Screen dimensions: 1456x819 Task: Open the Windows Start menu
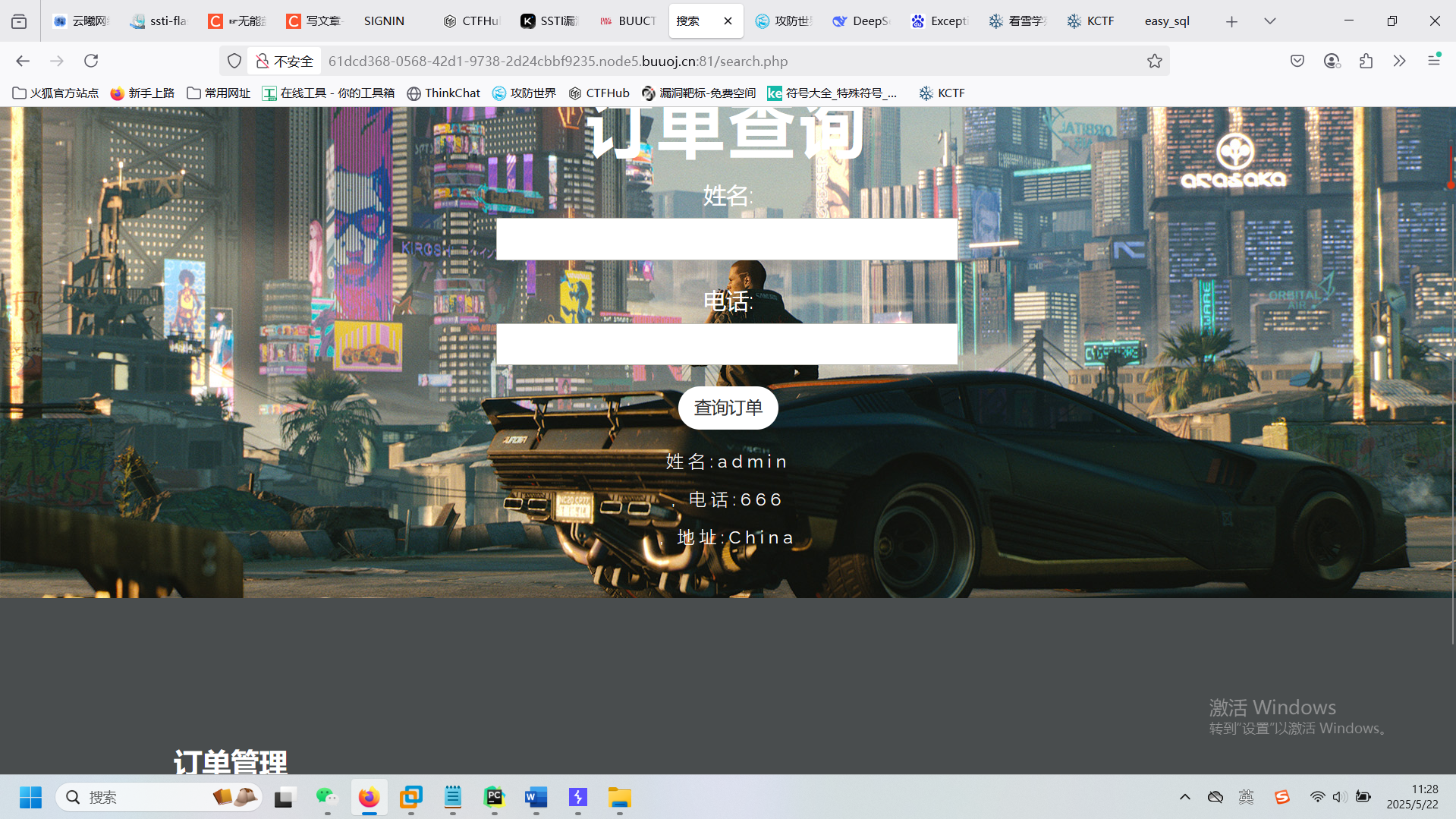(x=30, y=797)
